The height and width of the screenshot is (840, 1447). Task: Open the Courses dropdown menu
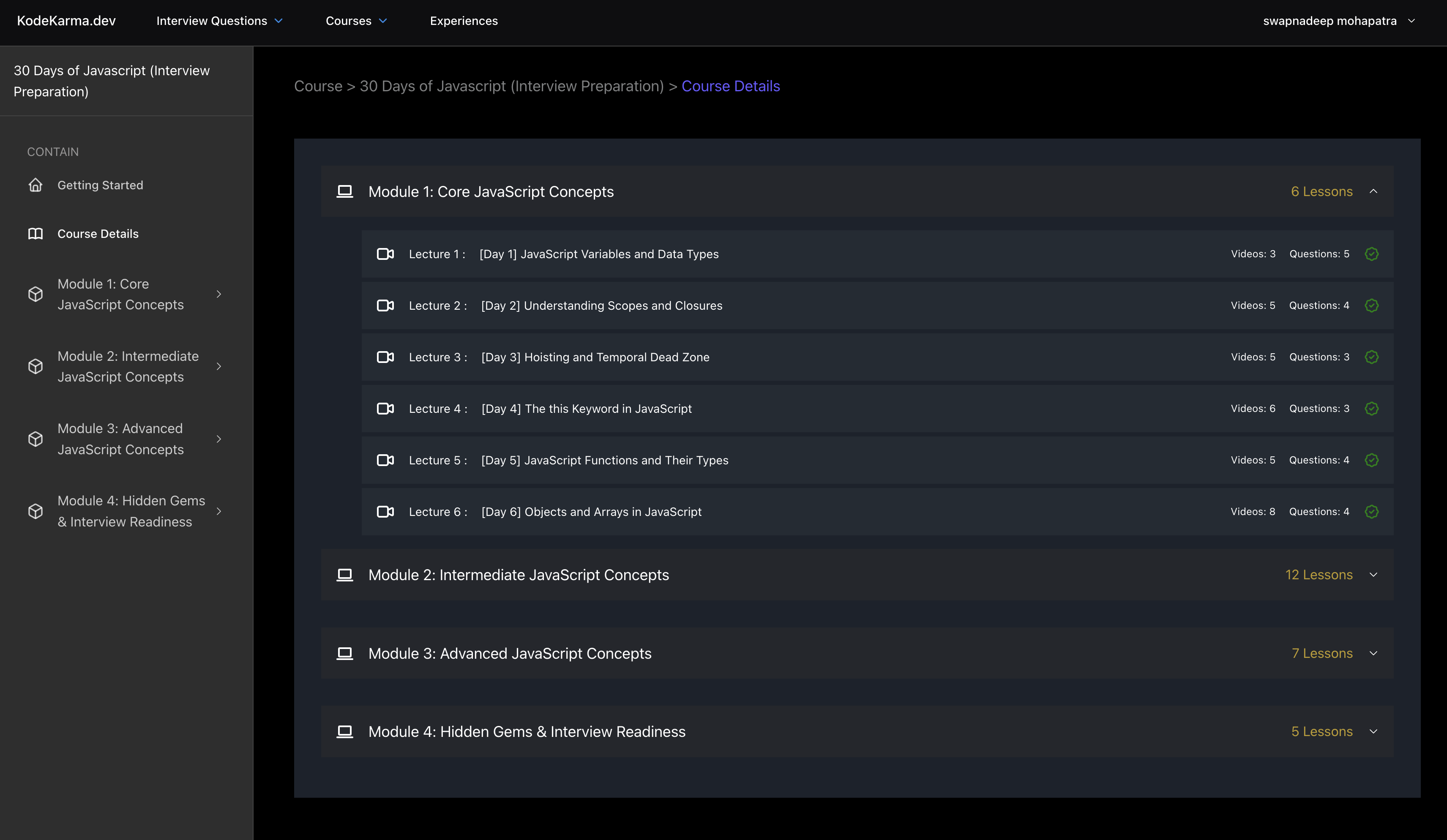pos(356,21)
